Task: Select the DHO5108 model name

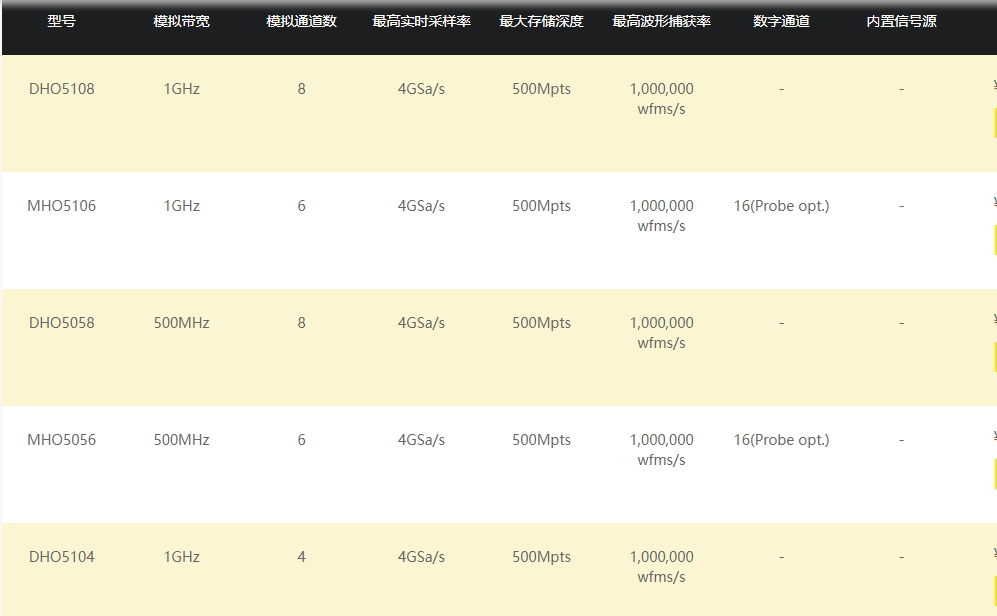Action: 62,89
